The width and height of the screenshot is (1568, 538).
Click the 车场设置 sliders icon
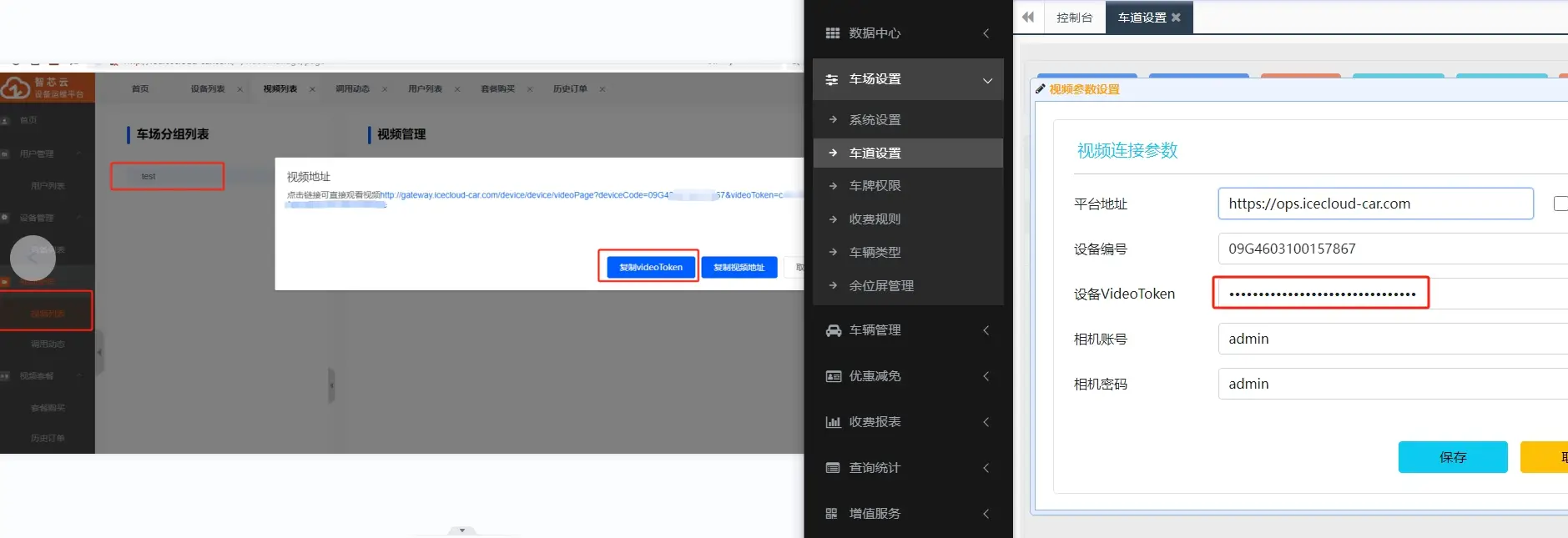point(832,79)
